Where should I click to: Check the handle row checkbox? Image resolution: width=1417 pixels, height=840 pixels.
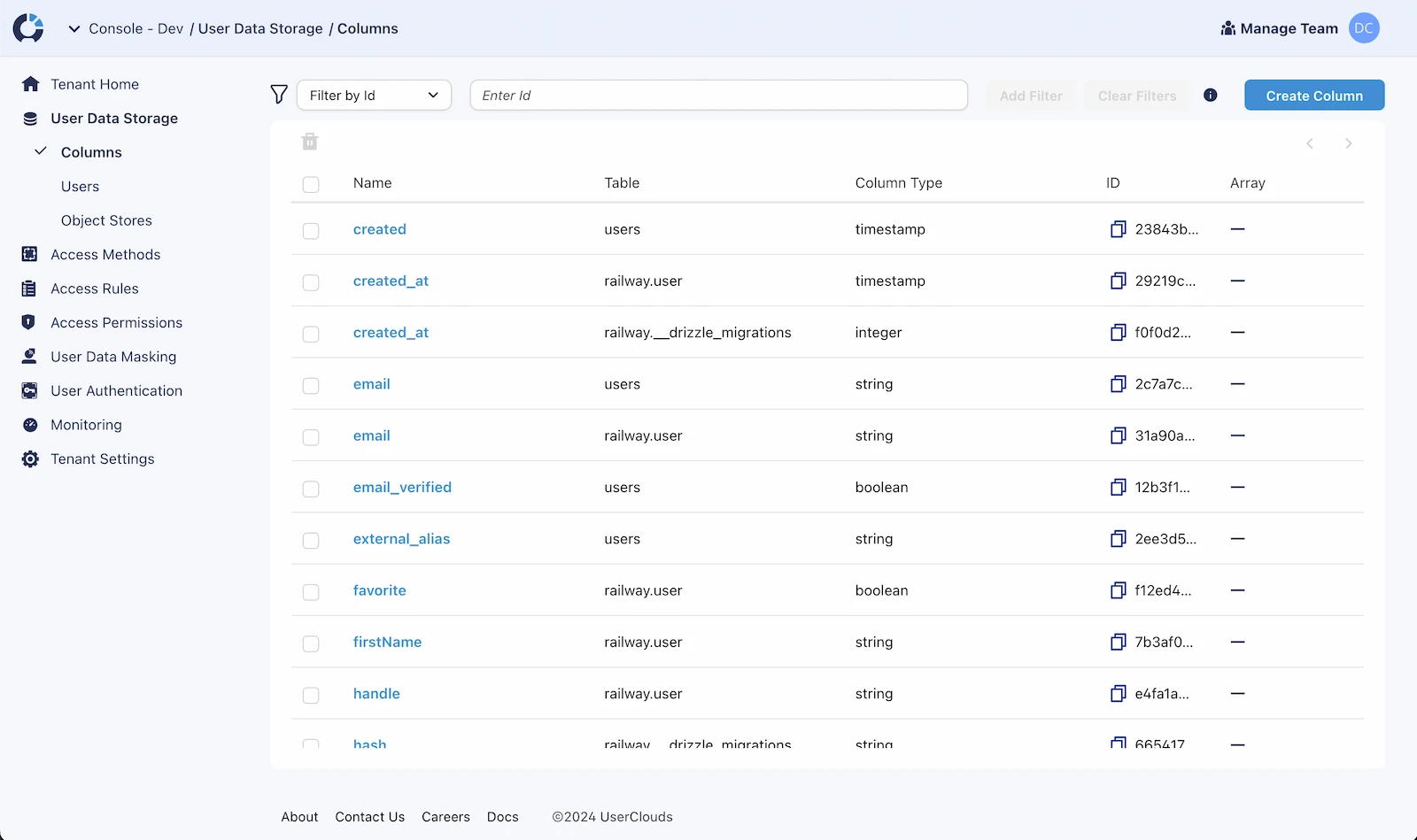[x=311, y=695]
